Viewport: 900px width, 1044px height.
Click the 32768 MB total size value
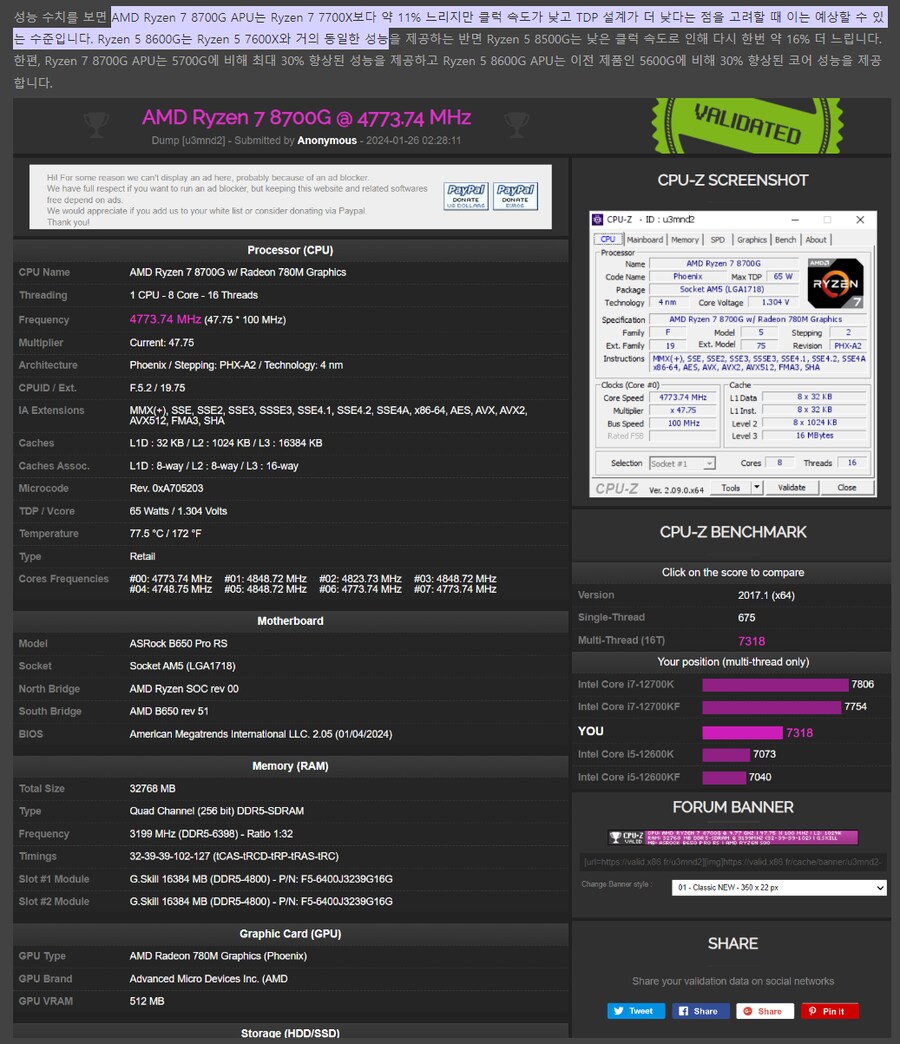(x=152, y=789)
